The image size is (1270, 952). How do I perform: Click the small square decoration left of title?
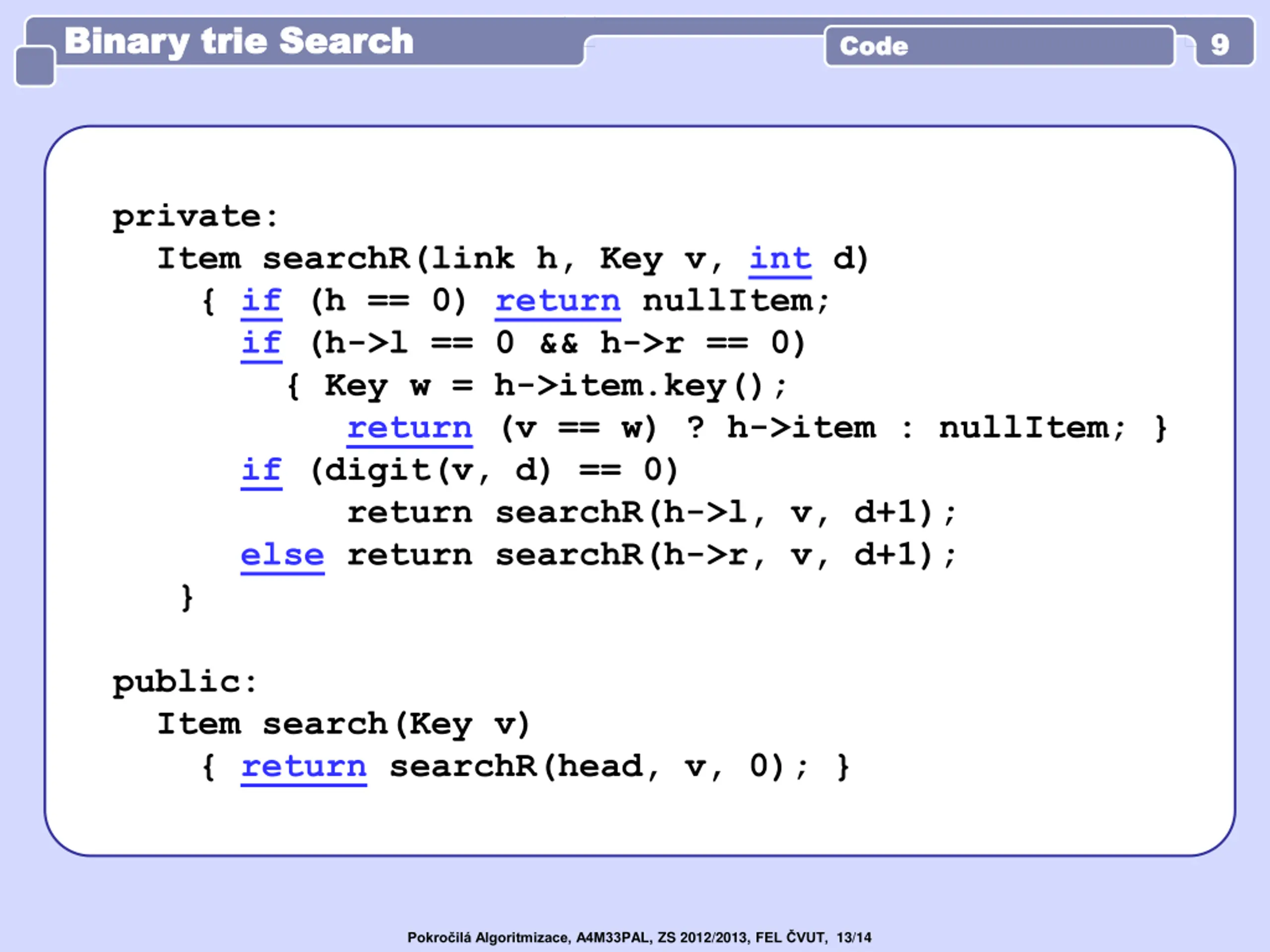click(x=34, y=66)
